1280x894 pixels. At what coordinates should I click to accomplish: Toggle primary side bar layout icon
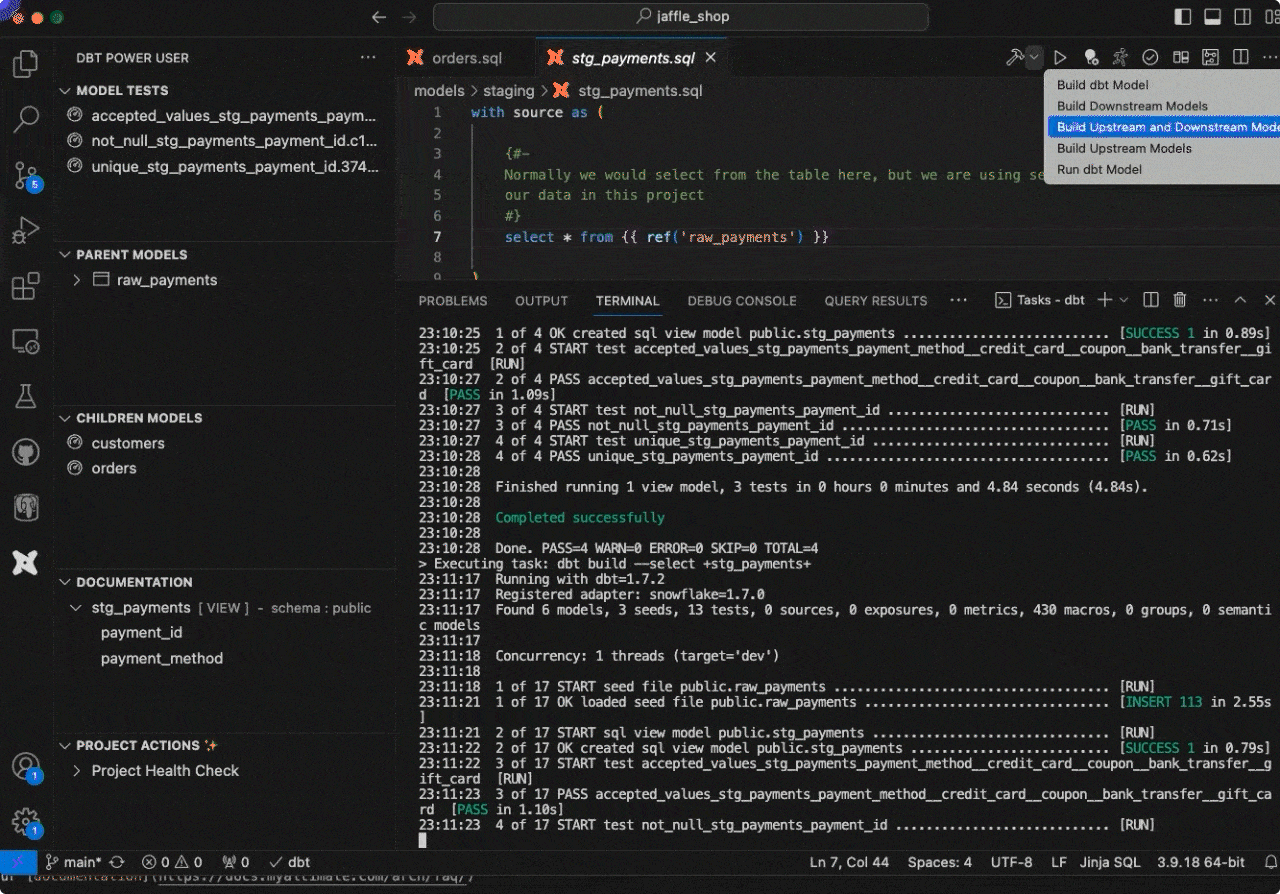[x=1183, y=17]
